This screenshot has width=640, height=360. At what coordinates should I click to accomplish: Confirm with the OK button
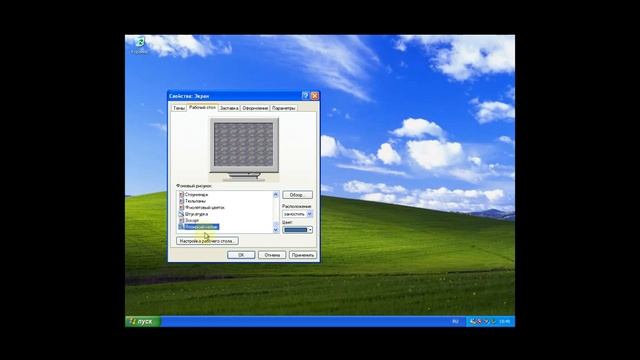[241, 255]
